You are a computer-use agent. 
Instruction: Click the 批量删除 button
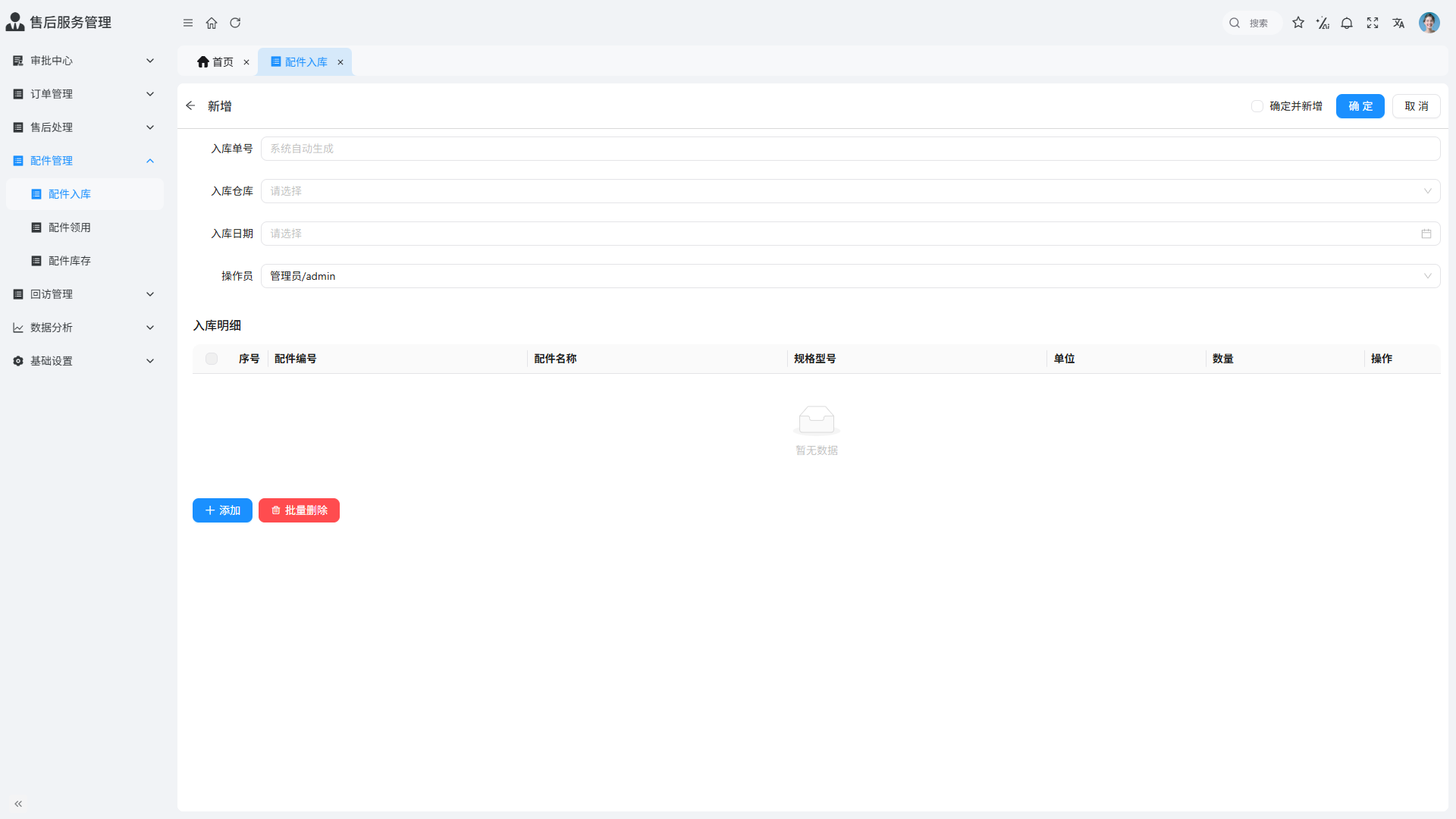pos(299,510)
